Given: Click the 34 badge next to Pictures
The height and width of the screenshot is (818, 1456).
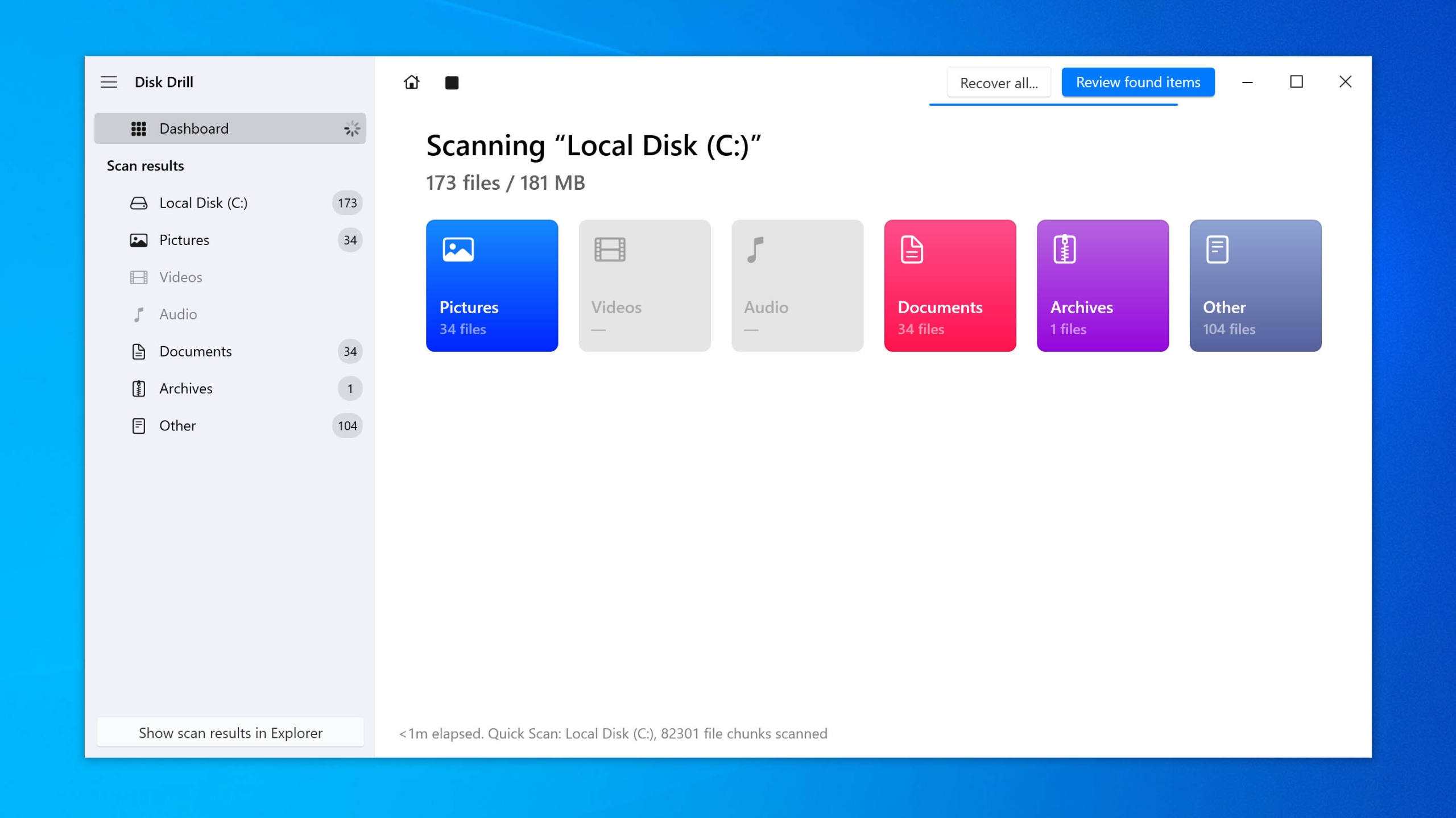Looking at the screenshot, I should (x=350, y=240).
